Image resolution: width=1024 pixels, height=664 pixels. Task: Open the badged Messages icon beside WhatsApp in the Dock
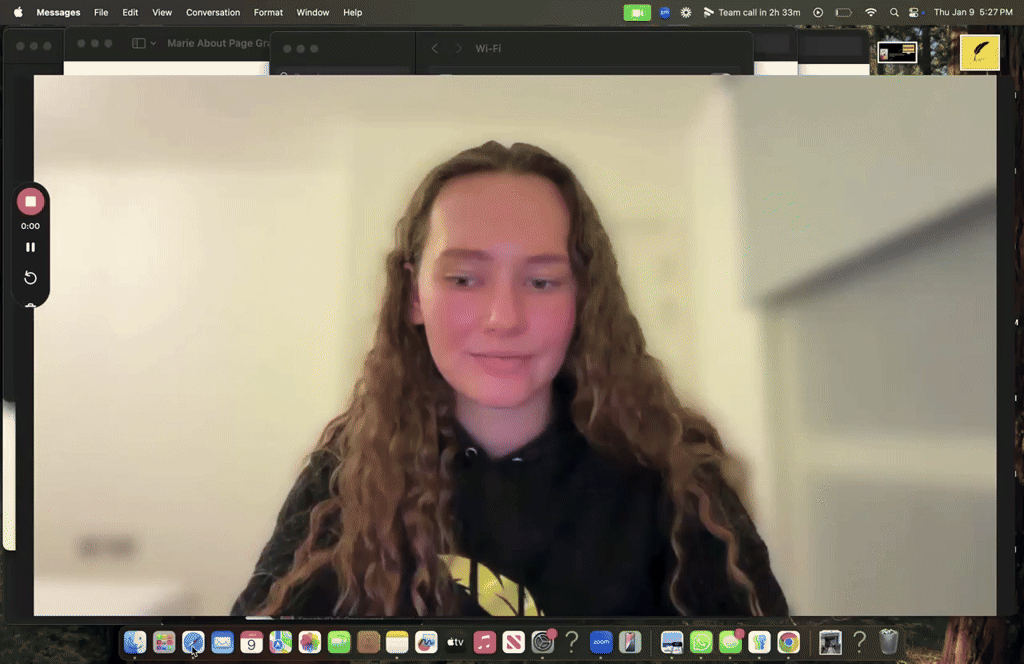tap(730, 642)
